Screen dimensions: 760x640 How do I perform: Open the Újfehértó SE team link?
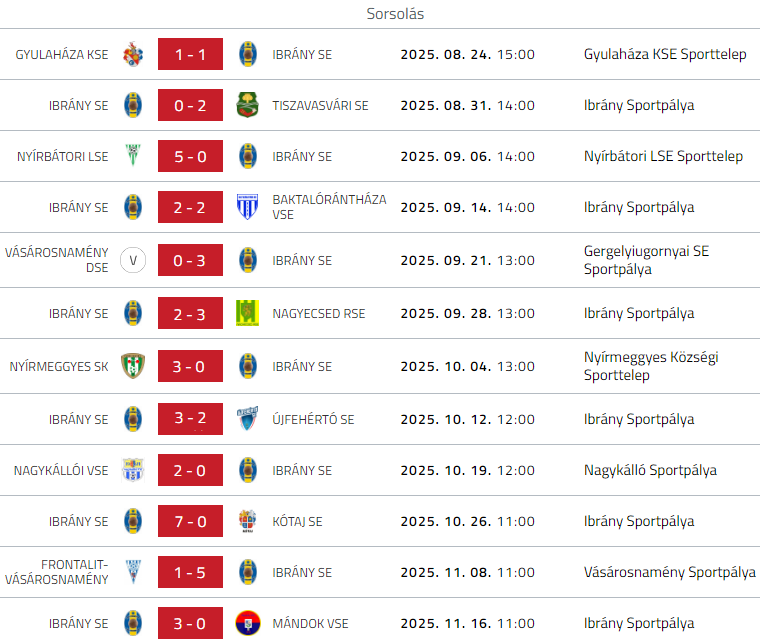pos(313,419)
